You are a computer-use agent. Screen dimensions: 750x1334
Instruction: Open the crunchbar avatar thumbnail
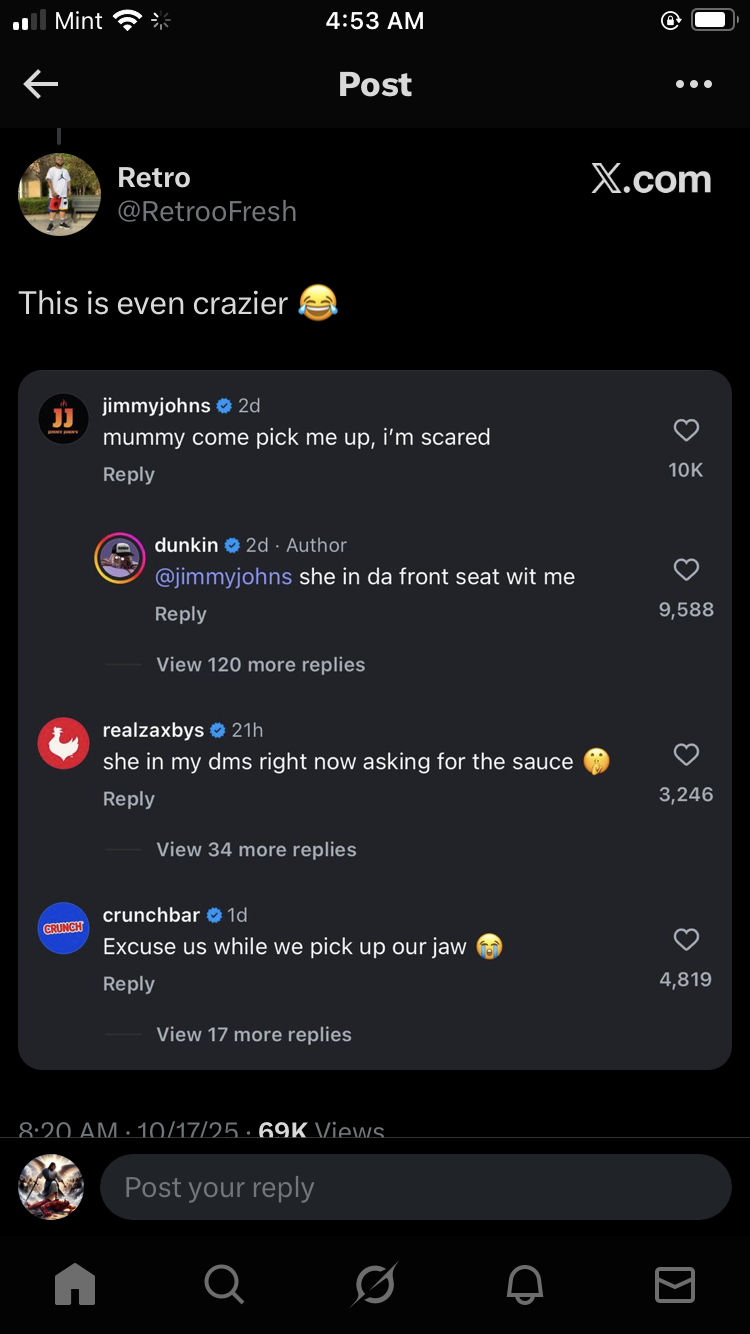(x=63, y=928)
